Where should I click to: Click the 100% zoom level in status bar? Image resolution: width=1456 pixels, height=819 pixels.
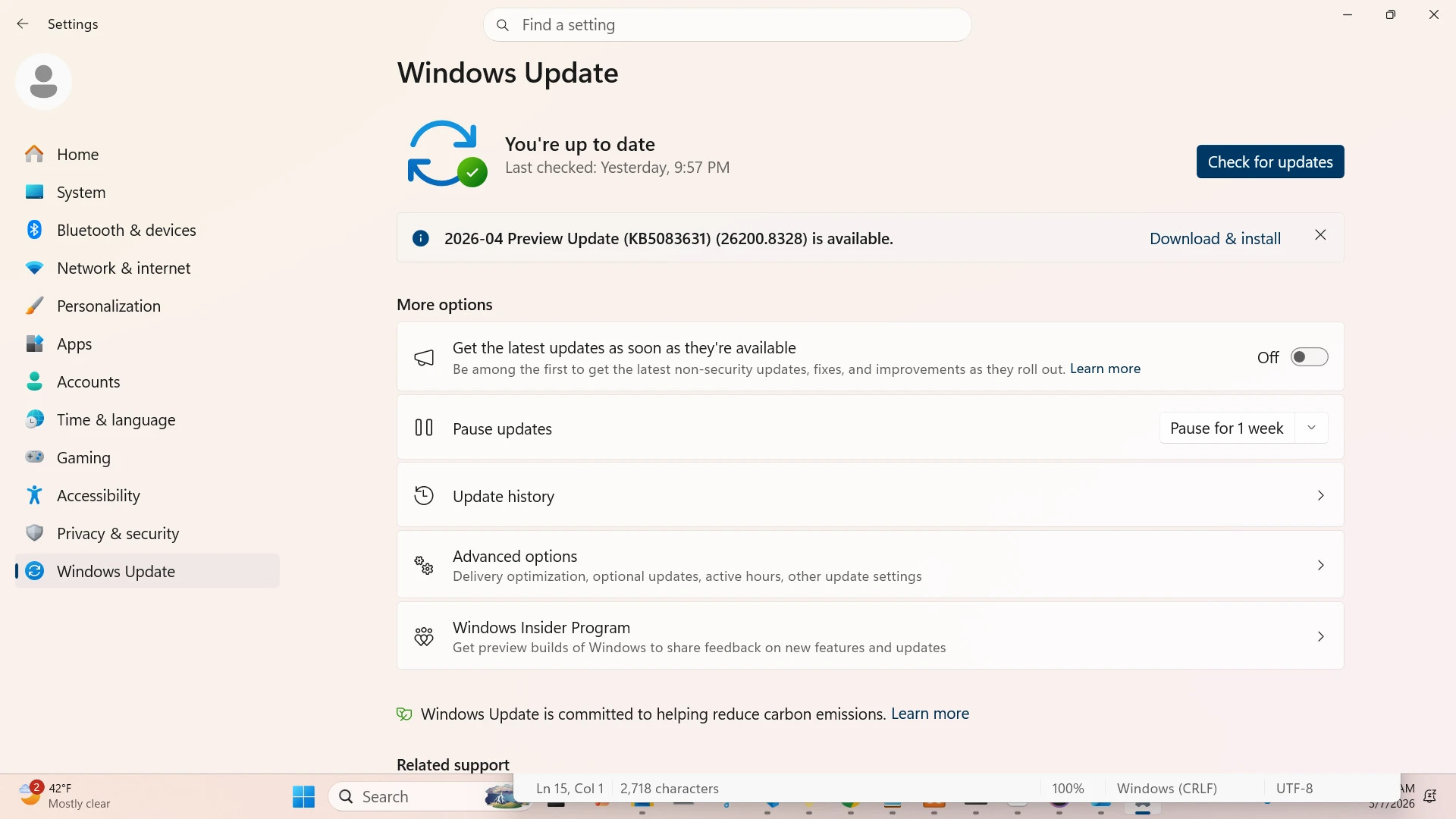tap(1068, 789)
